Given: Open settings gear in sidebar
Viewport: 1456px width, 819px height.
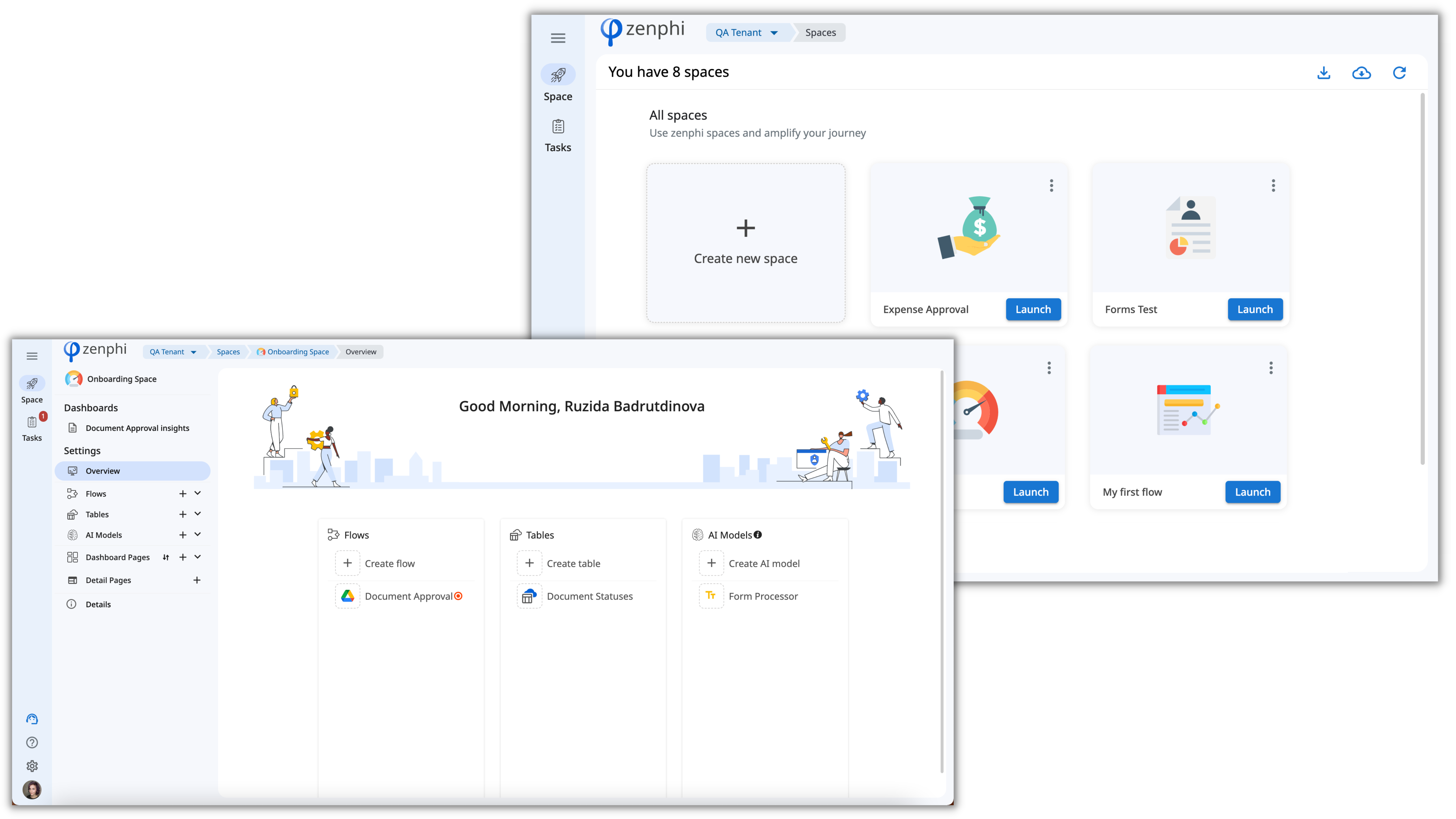Looking at the screenshot, I should 32,766.
